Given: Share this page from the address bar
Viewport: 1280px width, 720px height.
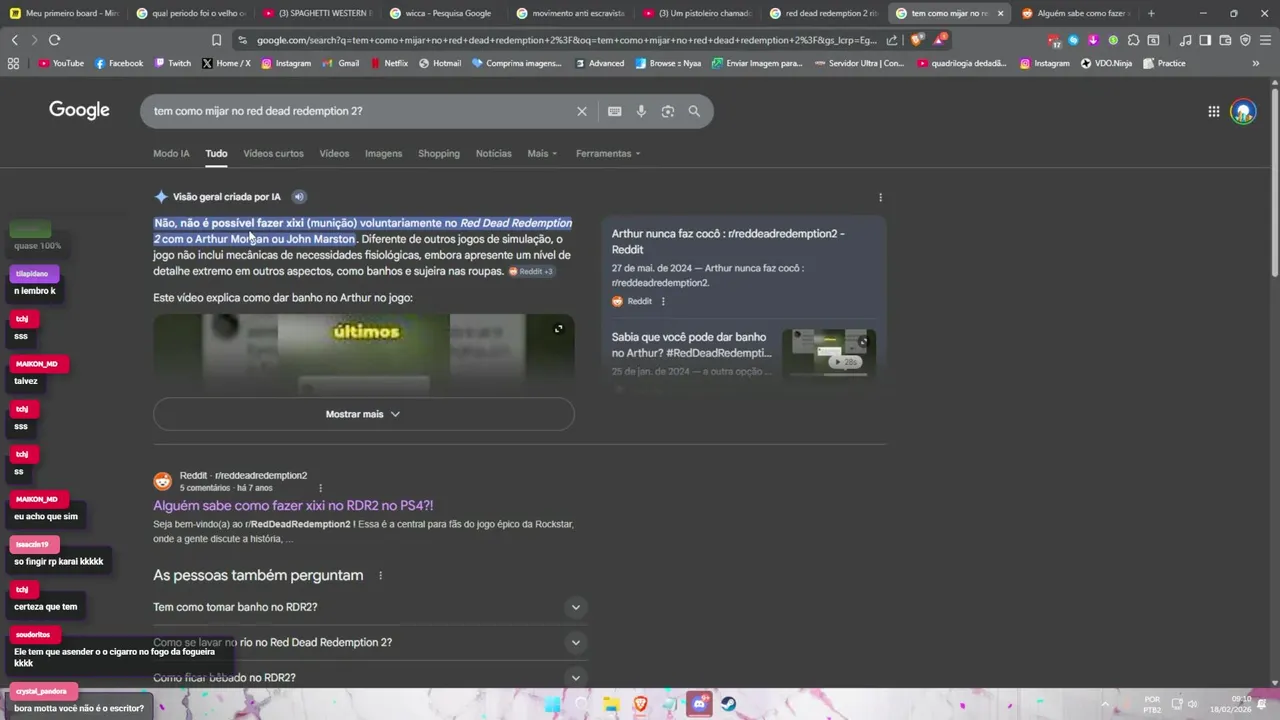Looking at the screenshot, I should (x=892, y=40).
